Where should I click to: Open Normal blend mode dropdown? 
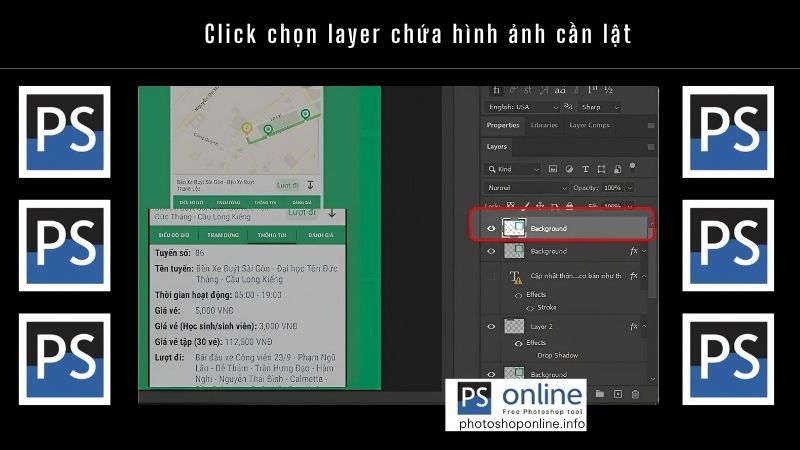[527, 188]
